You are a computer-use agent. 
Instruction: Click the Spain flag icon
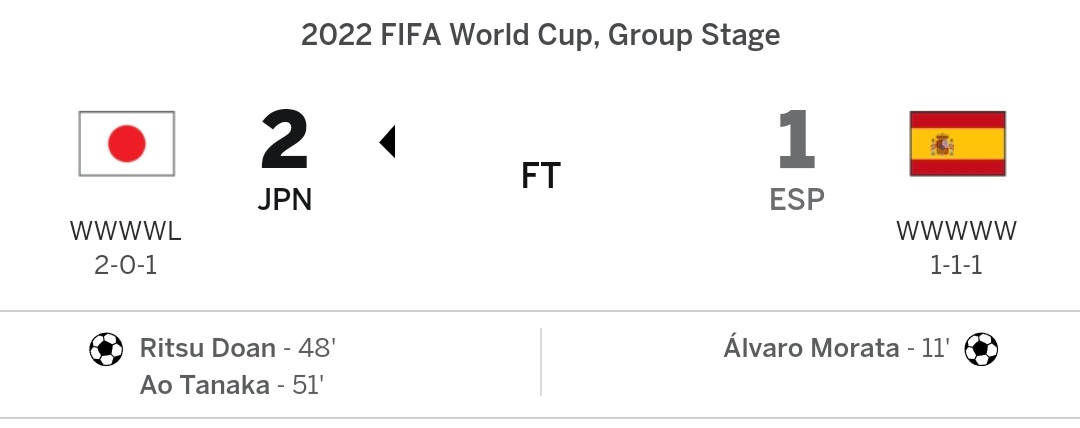(957, 143)
